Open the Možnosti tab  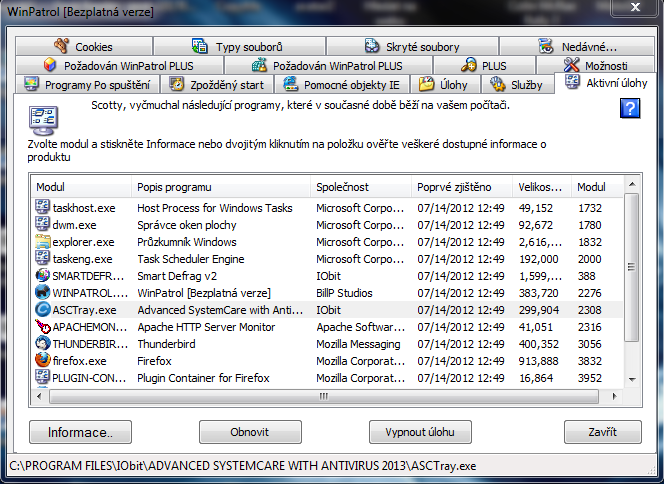pyautogui.click(x=595, y=65)
